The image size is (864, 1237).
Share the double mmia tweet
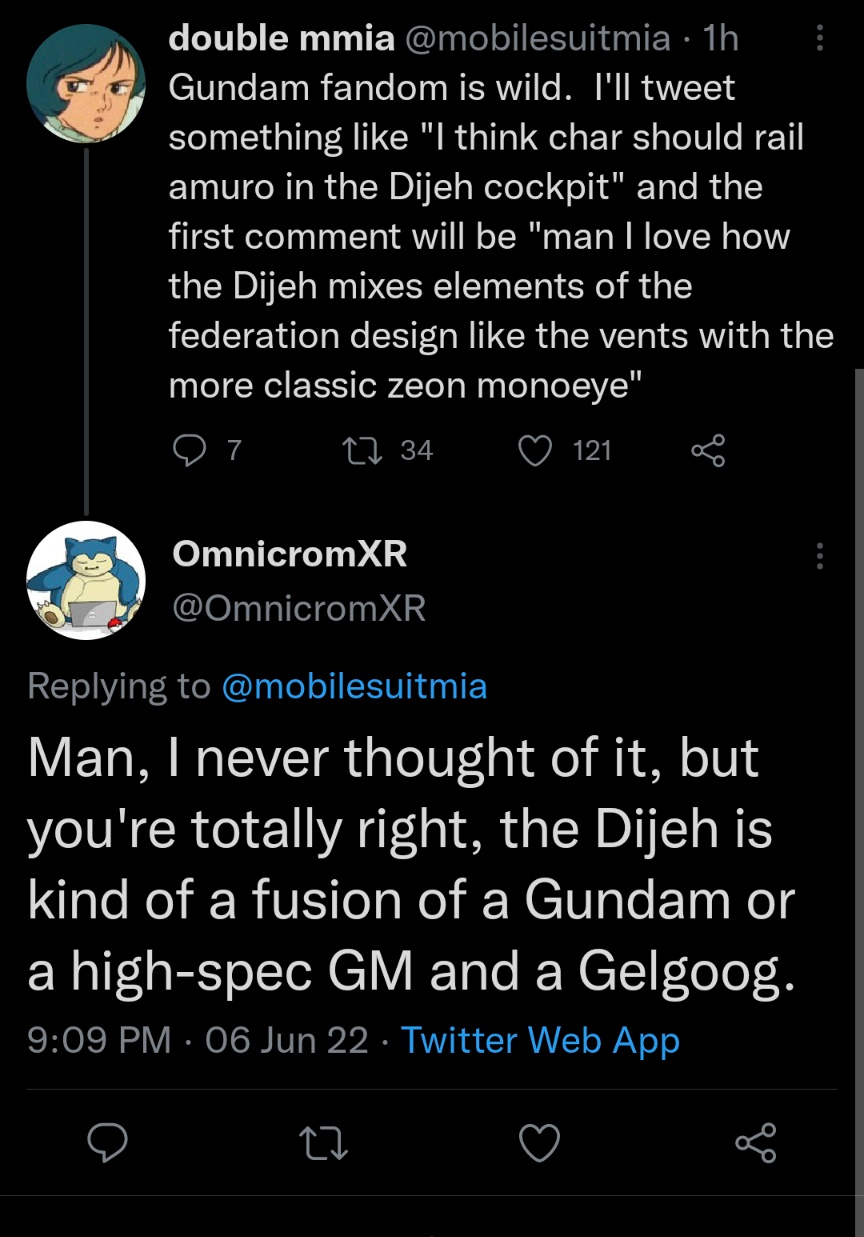tap(707, 452)
